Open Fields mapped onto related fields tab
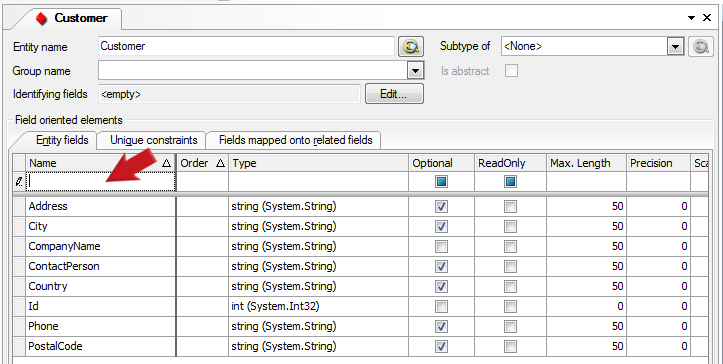The height and width of the screenshot is (364, 723). (296, 140)
